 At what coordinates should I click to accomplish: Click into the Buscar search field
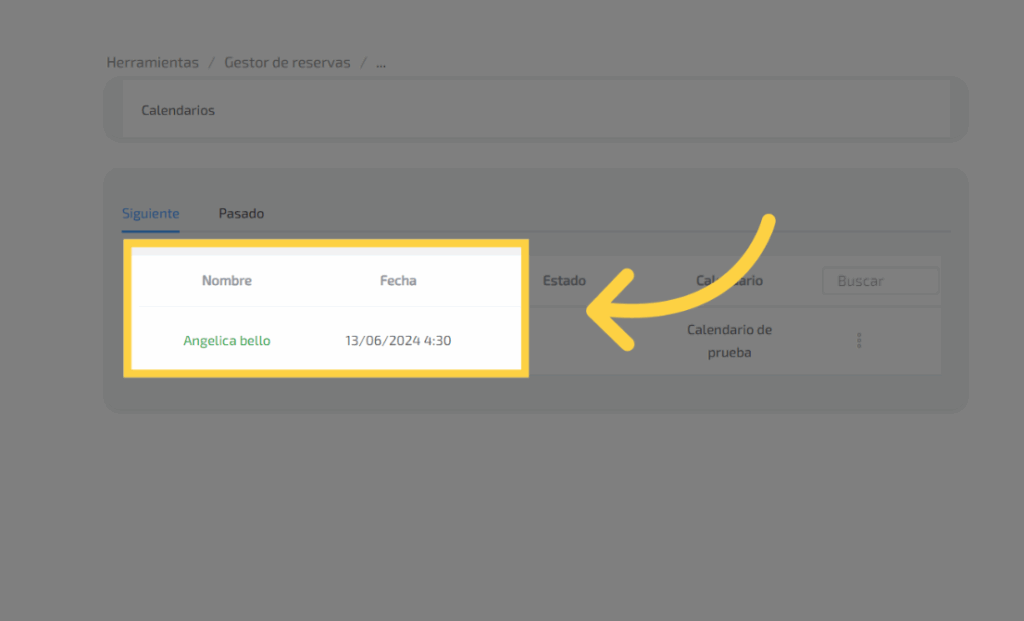click(x=880, y=281)
